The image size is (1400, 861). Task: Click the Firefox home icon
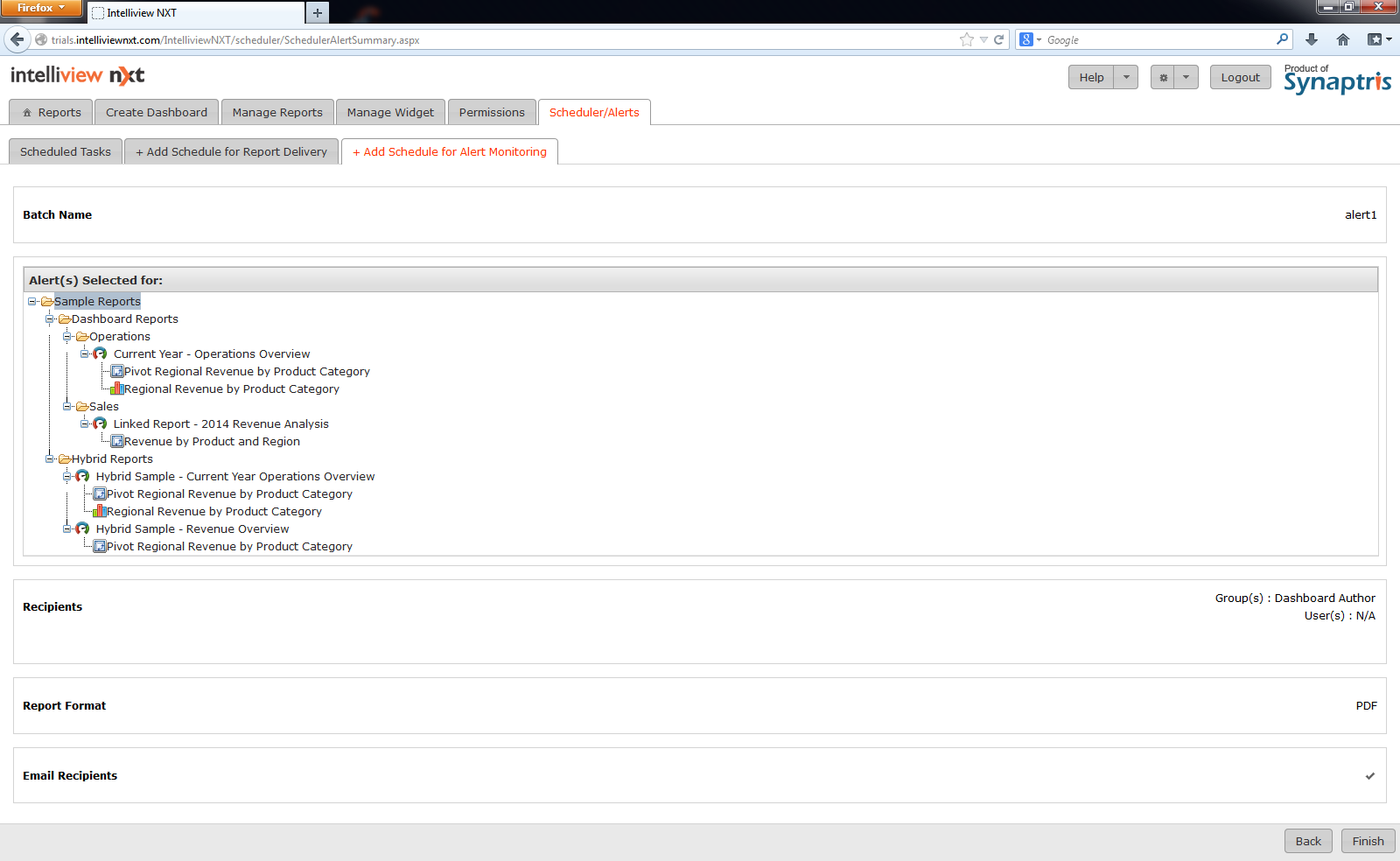pyautogui.click(x=1343, y=39)
